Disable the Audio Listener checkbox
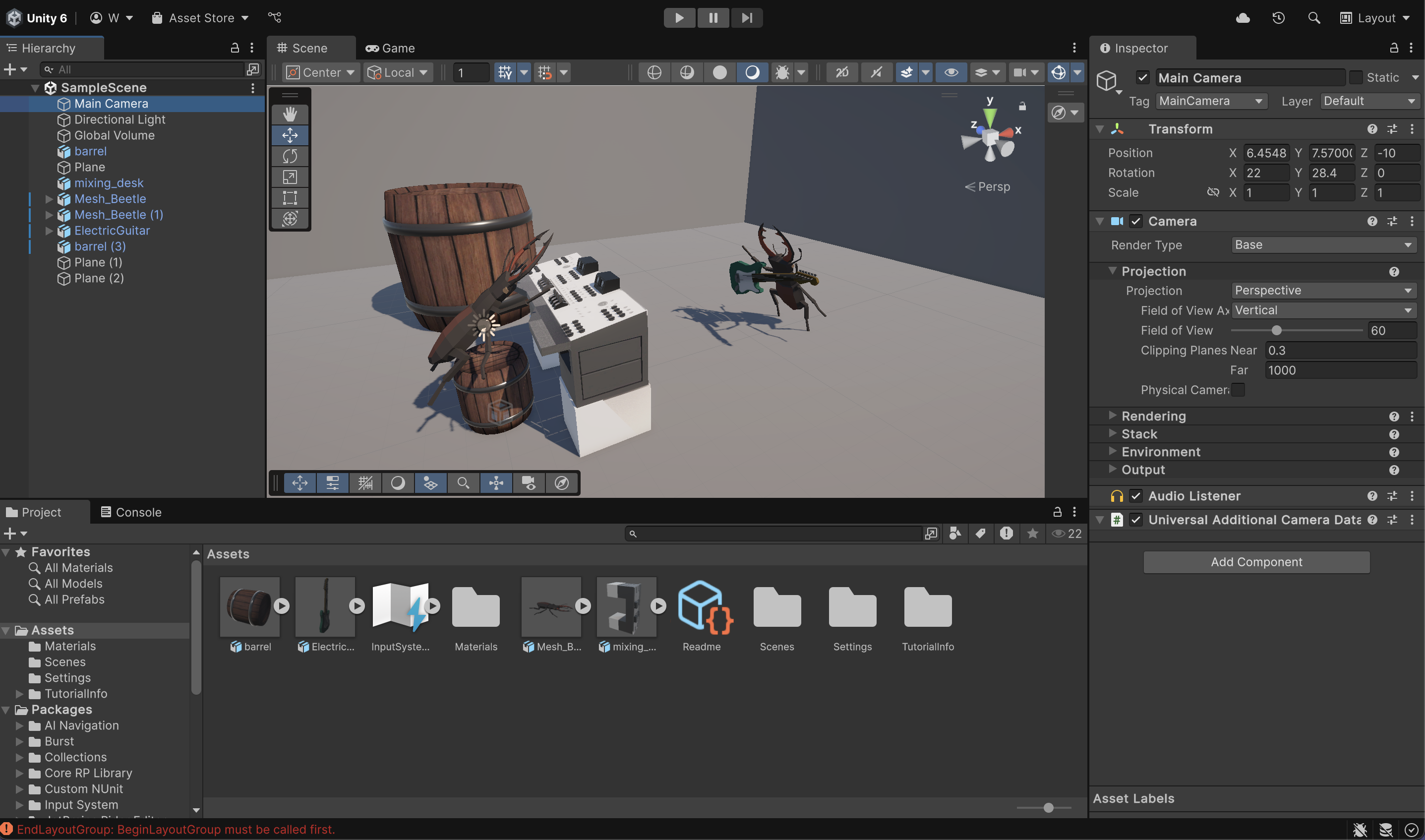Viewport: 1425px width, 840px height. (x=1135, y=496)
